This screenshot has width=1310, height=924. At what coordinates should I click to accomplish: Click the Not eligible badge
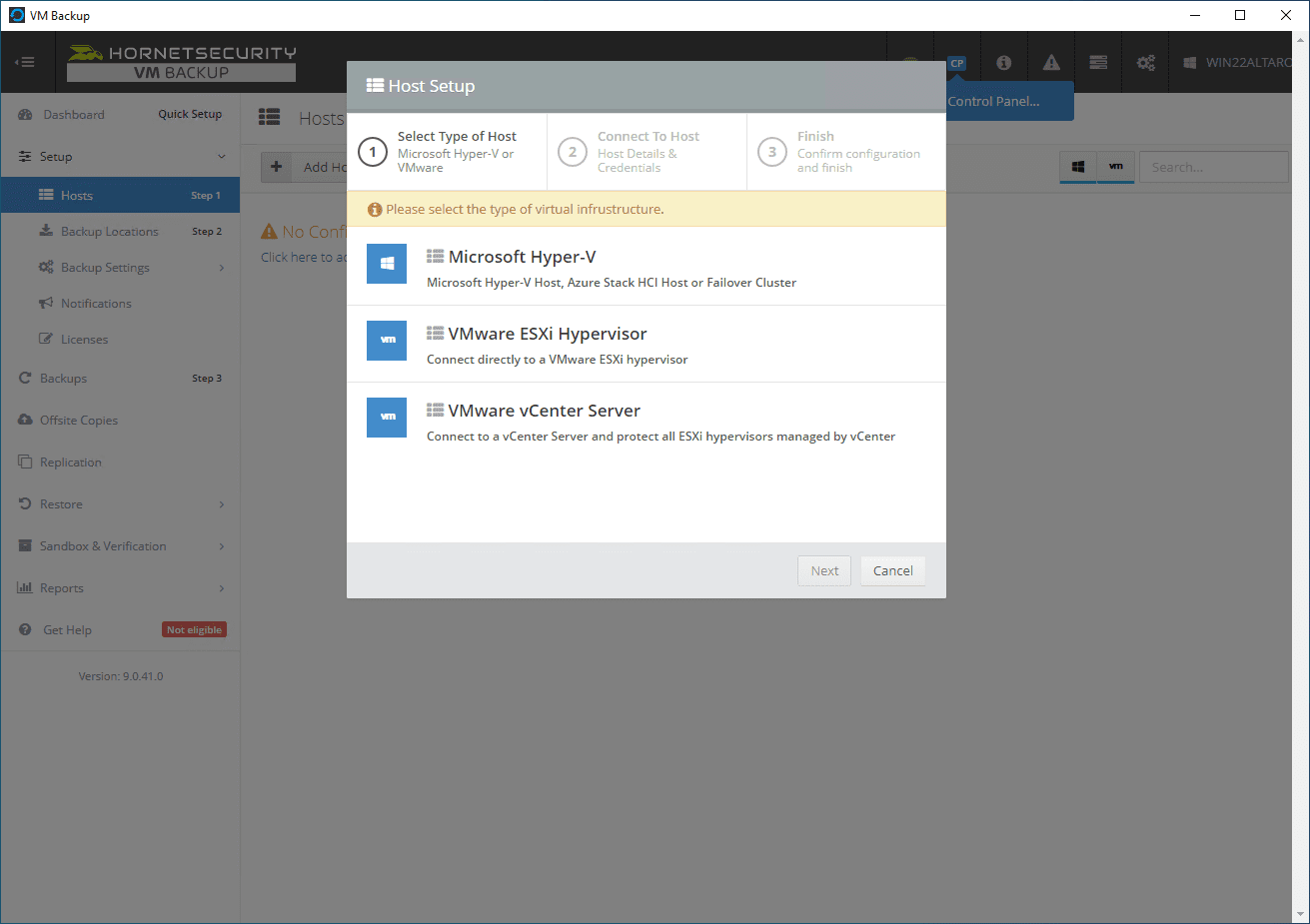tap(195, 629)
